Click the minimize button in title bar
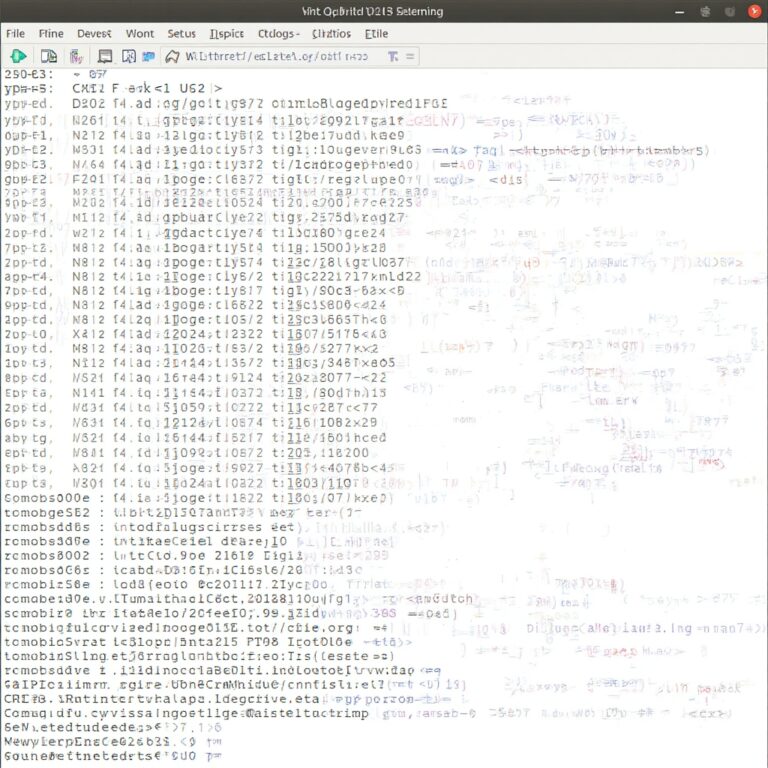 point(679,12)
